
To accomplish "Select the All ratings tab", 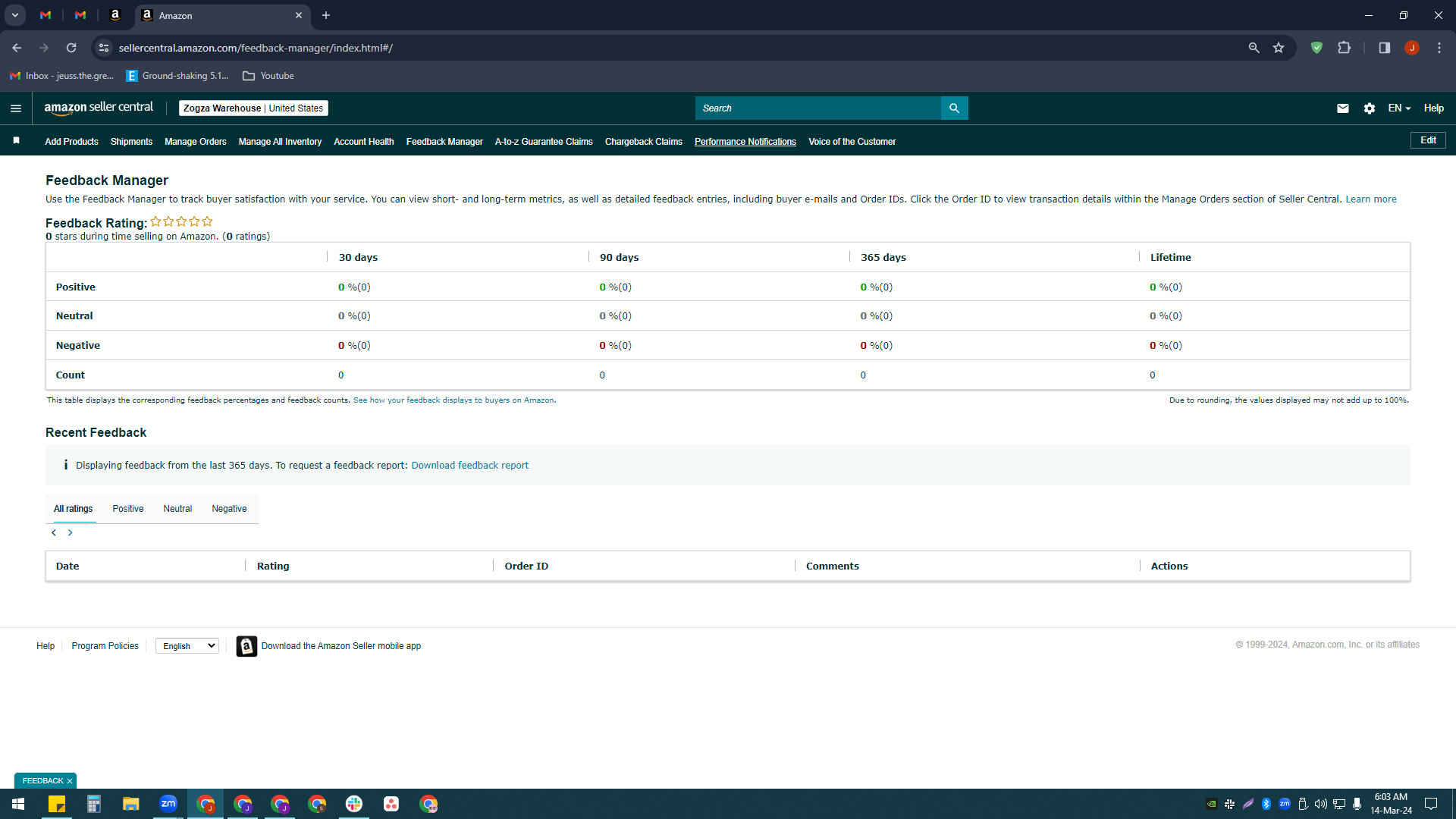I will 73,509.
